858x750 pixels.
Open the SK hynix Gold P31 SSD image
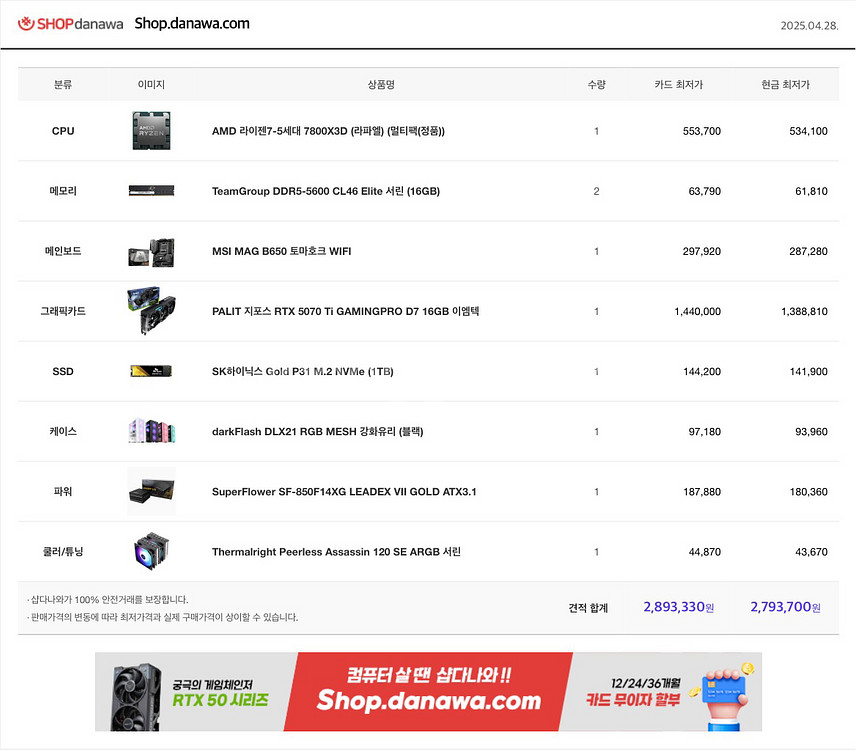[152, 371]
